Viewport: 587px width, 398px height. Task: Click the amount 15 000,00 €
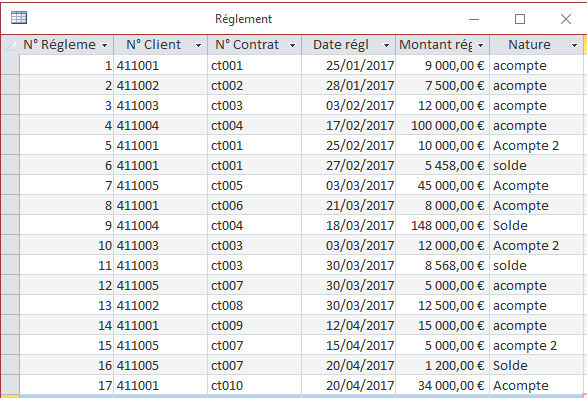442,325
